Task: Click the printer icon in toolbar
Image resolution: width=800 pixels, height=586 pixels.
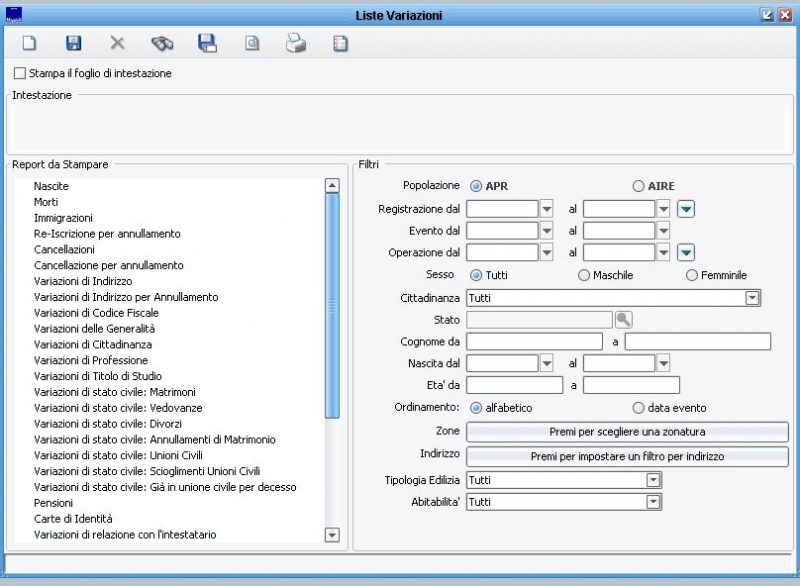Action: click(296, 44)
